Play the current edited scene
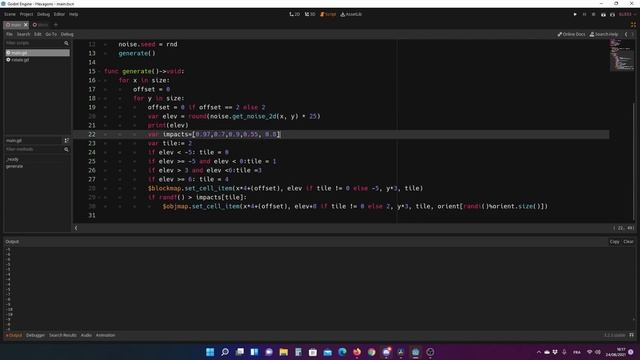 (x=603, y=14)
